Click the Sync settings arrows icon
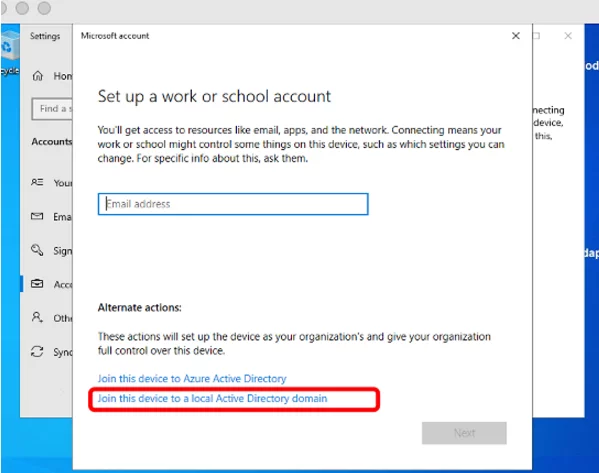This screenshot has width=599, height=473. tap(37, 351)
